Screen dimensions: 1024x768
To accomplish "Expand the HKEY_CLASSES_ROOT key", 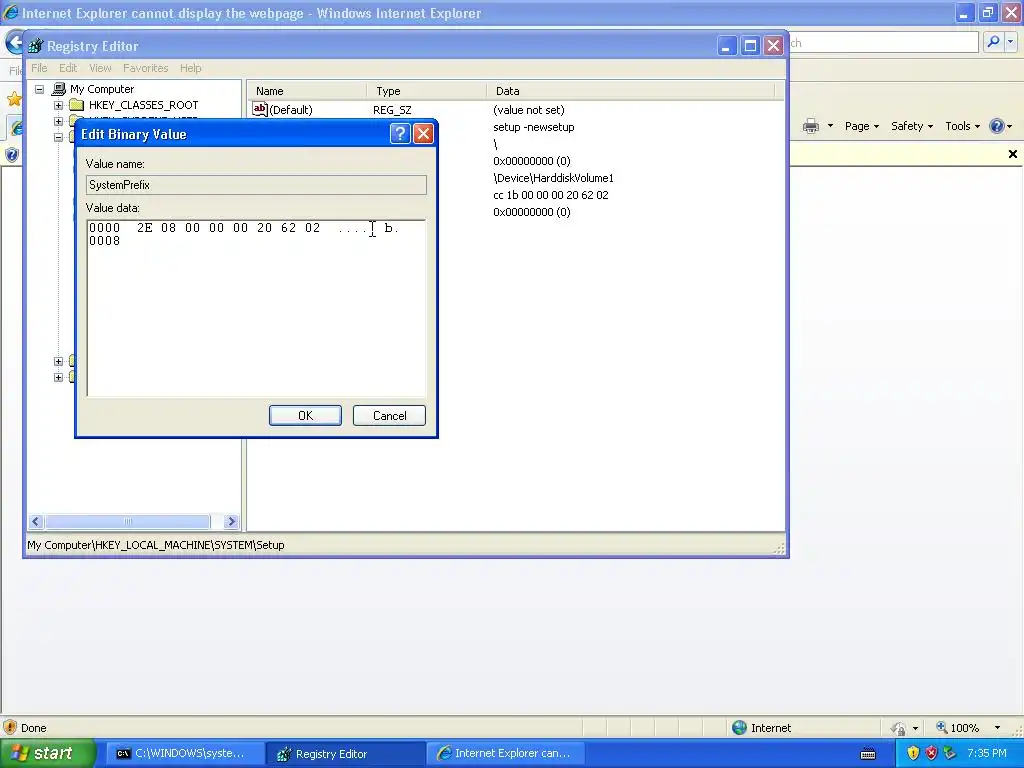I will pos(58,105).
